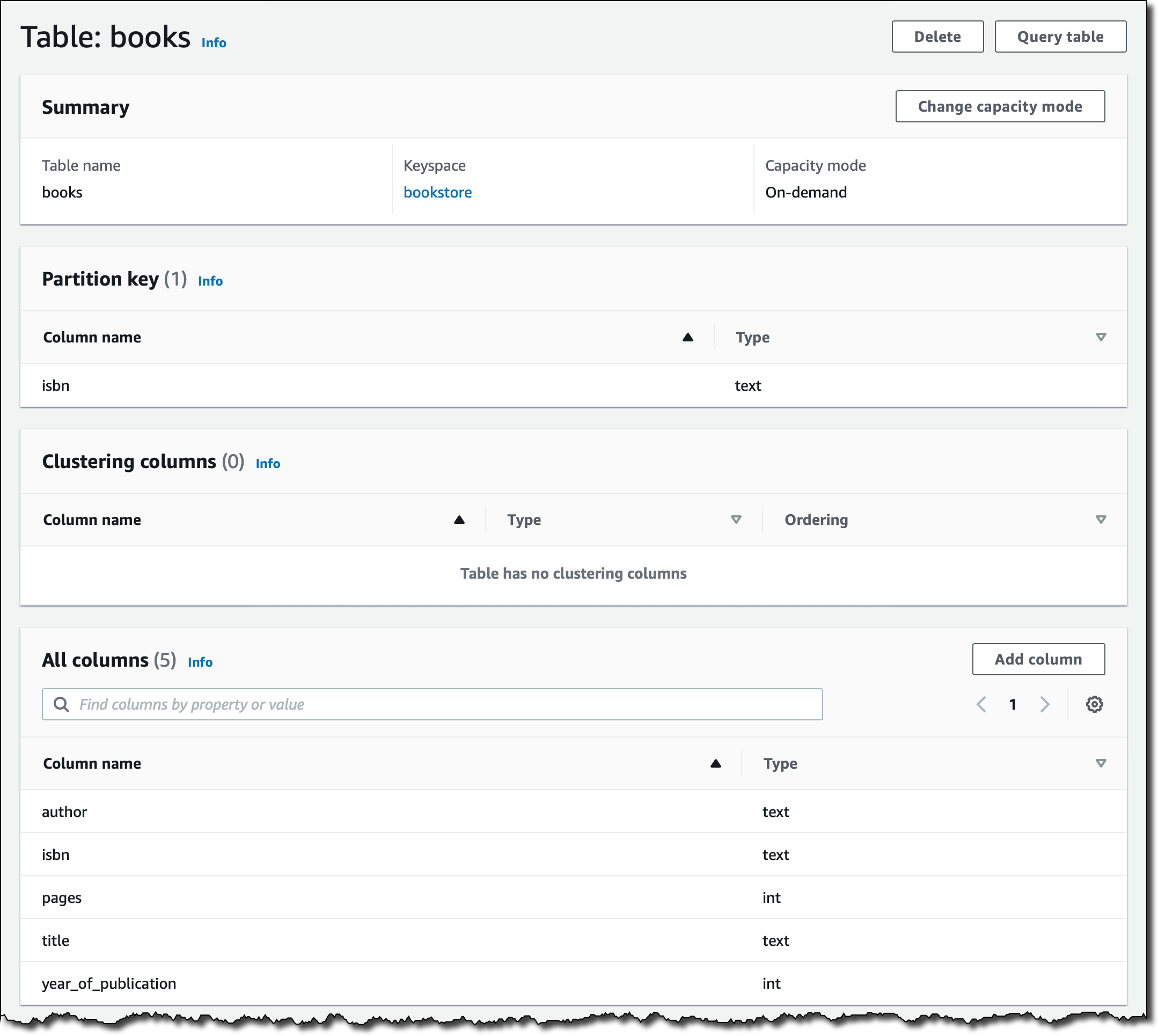Screen dimensions: 1158x1036
Task: Click the Delete table button
Action: [937, 37]
